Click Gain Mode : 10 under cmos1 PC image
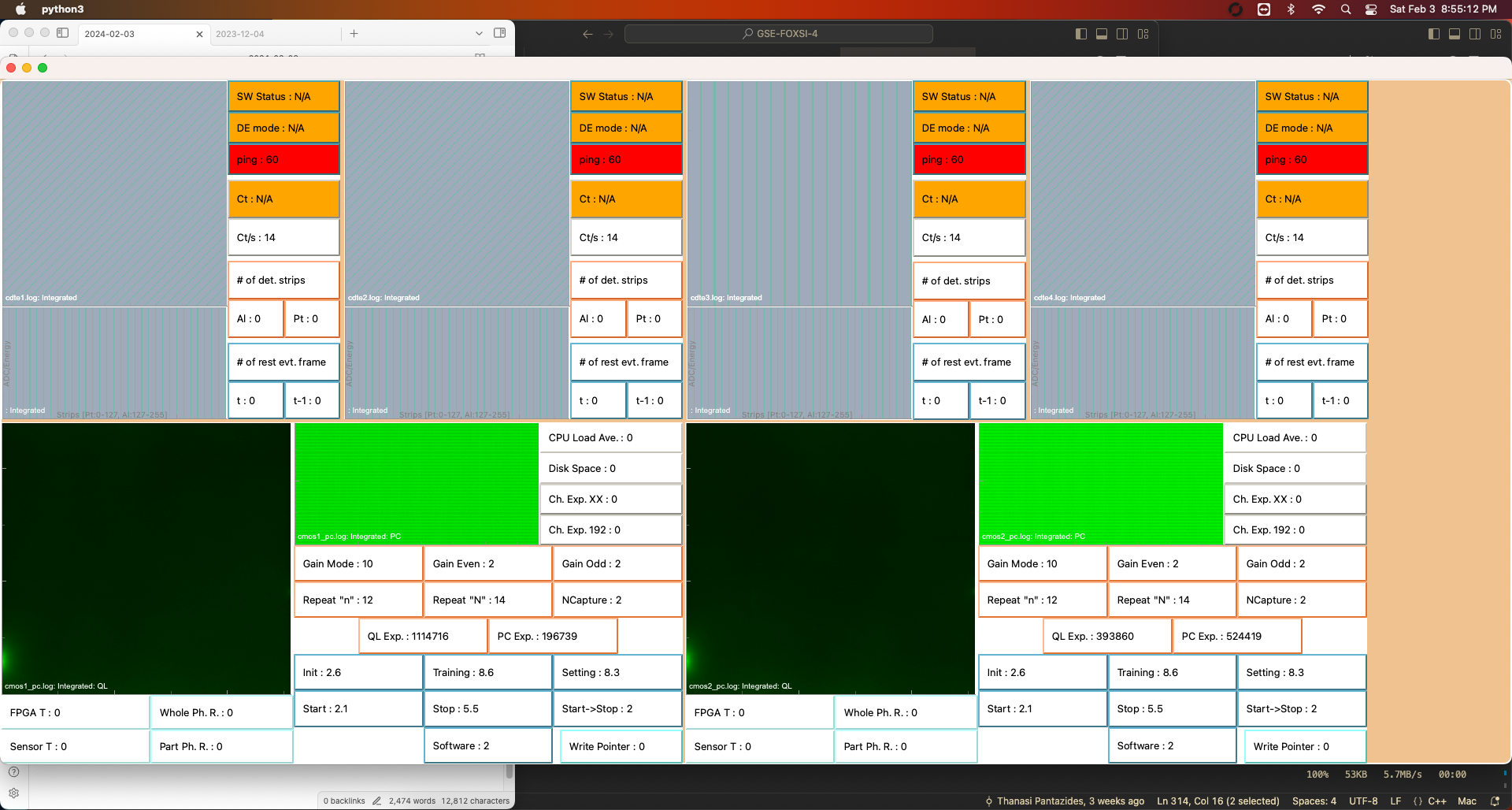This screenshot has width=1512, height=810. pos(358,563)
